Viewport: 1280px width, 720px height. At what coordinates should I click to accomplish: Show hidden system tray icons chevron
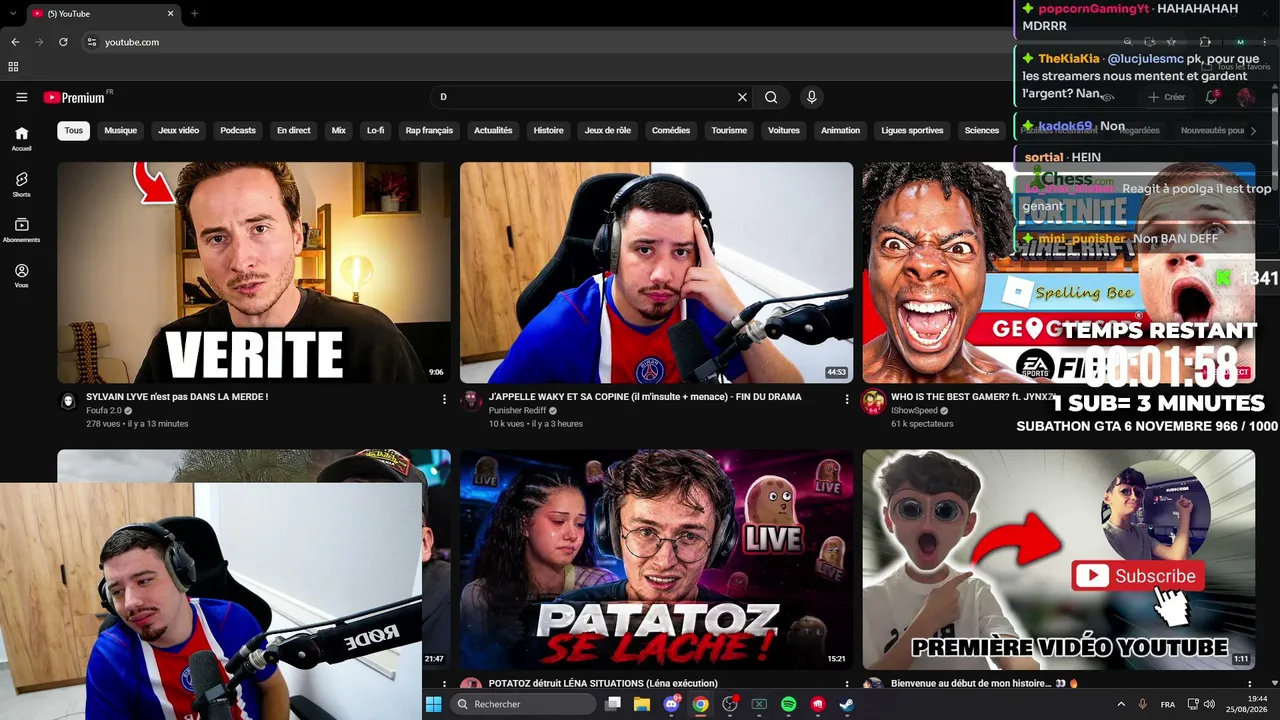coord(1120,704)
